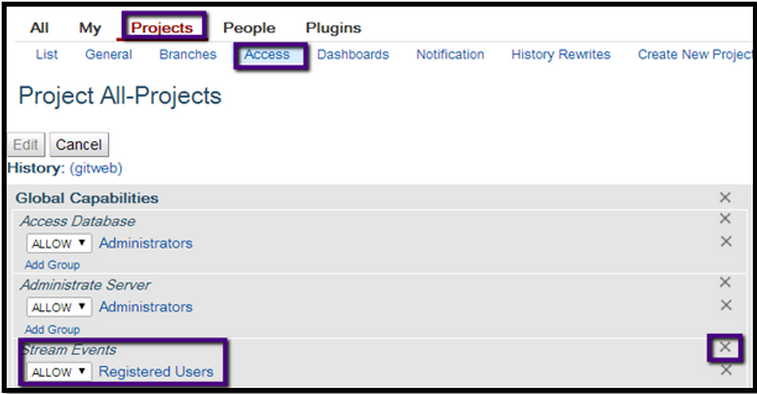The height and width of the screenshot is (394, 757).
Task: Remove Administrators rule under Access Database
Action: pos(726,241)
